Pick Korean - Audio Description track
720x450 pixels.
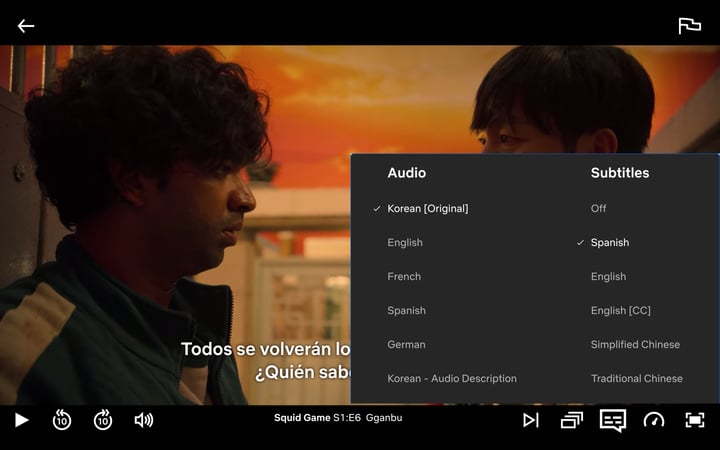point(452,379)
